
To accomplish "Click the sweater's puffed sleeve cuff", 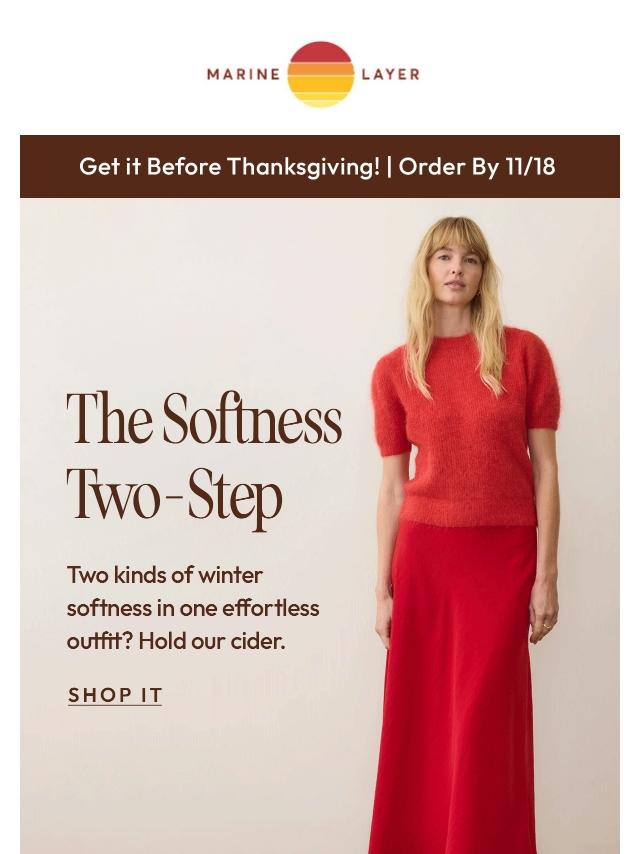I will 392,448.
